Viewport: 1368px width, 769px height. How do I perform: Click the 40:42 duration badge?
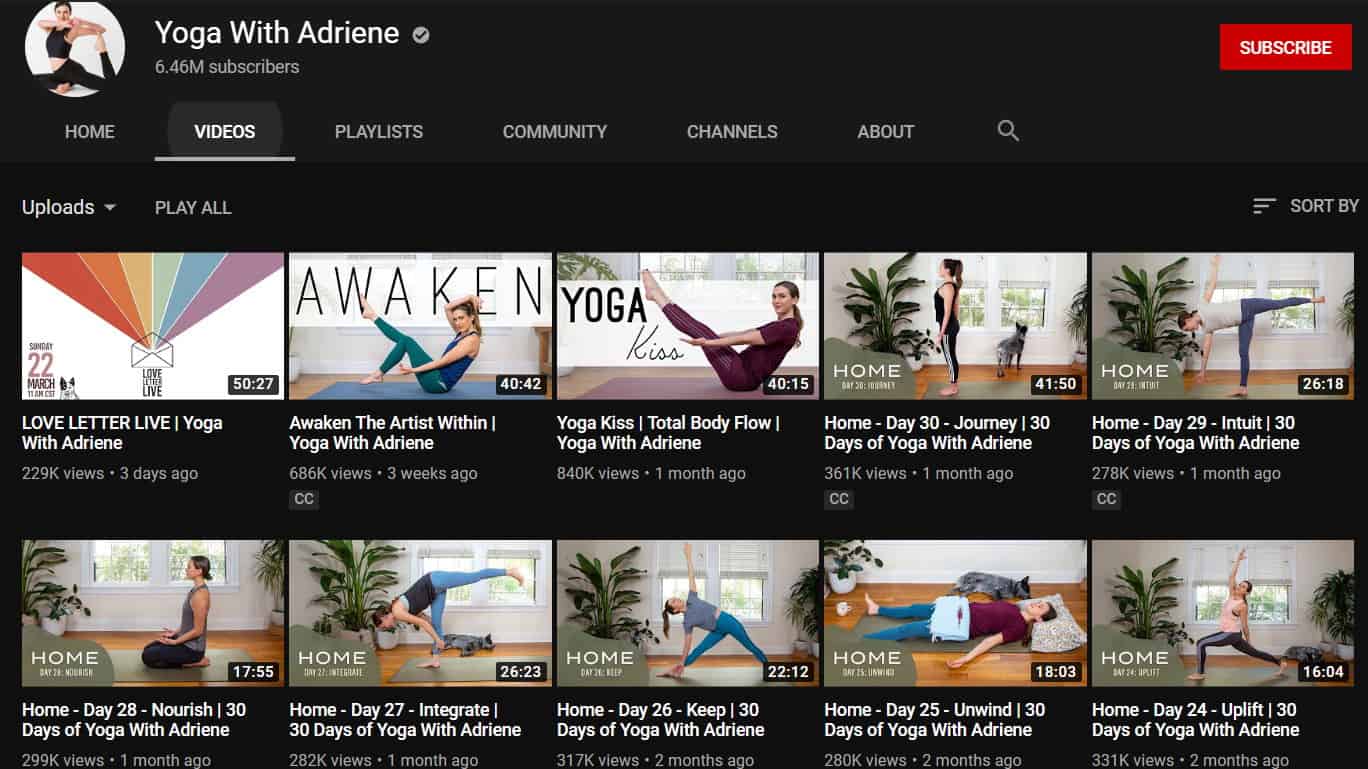pyautogui.click(x=521, y=384)
